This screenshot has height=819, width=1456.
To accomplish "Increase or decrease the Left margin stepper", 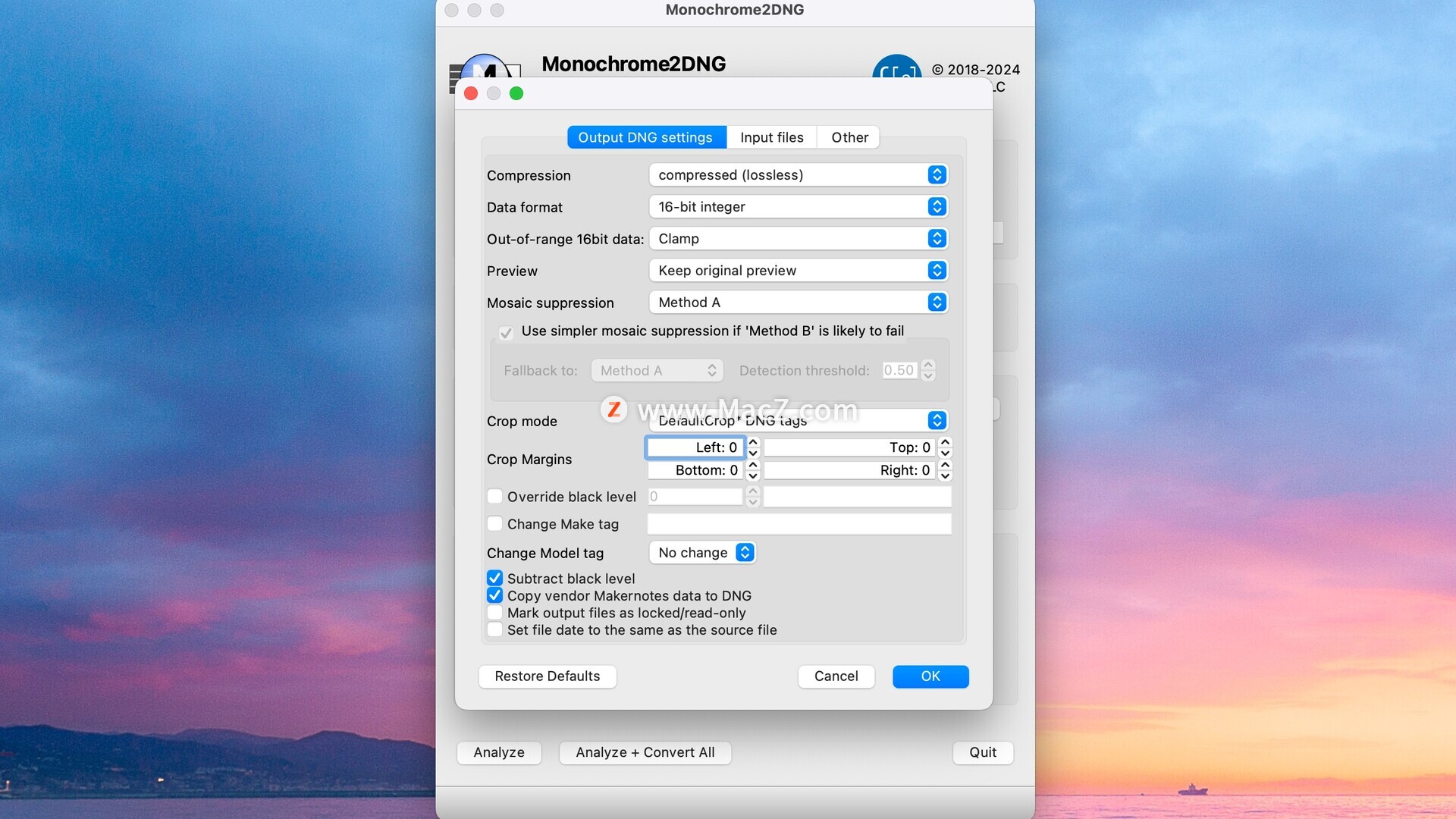I will click(753, 447).
